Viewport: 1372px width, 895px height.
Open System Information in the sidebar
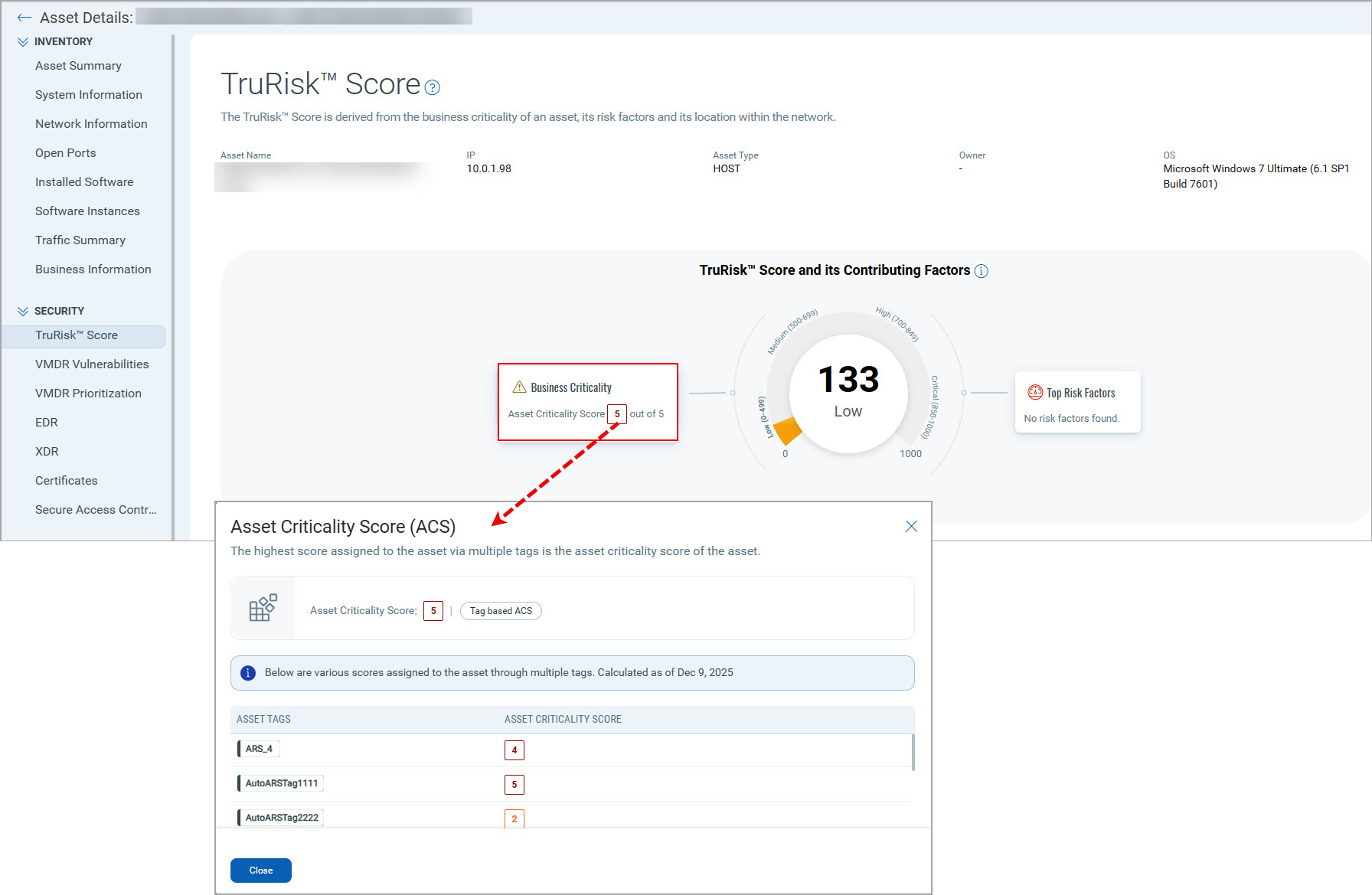point(89,95)
